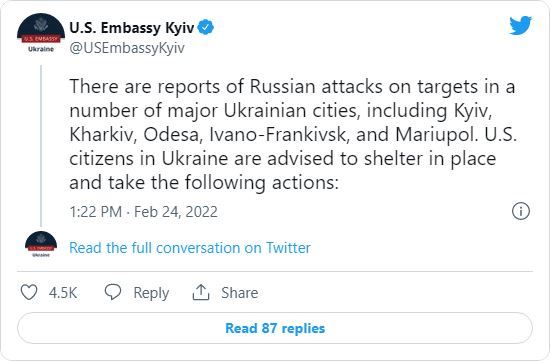Click the blue verified badge
551x363 pixels.
click(x=206, y=27)
